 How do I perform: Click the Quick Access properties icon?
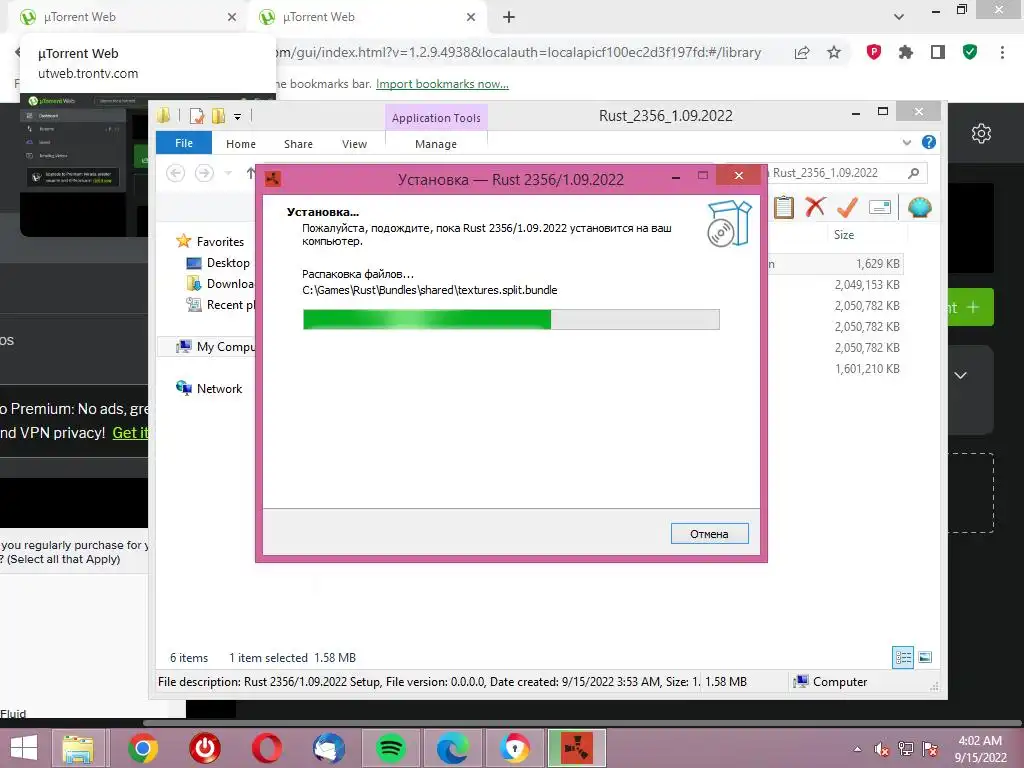tap(197, 116)
